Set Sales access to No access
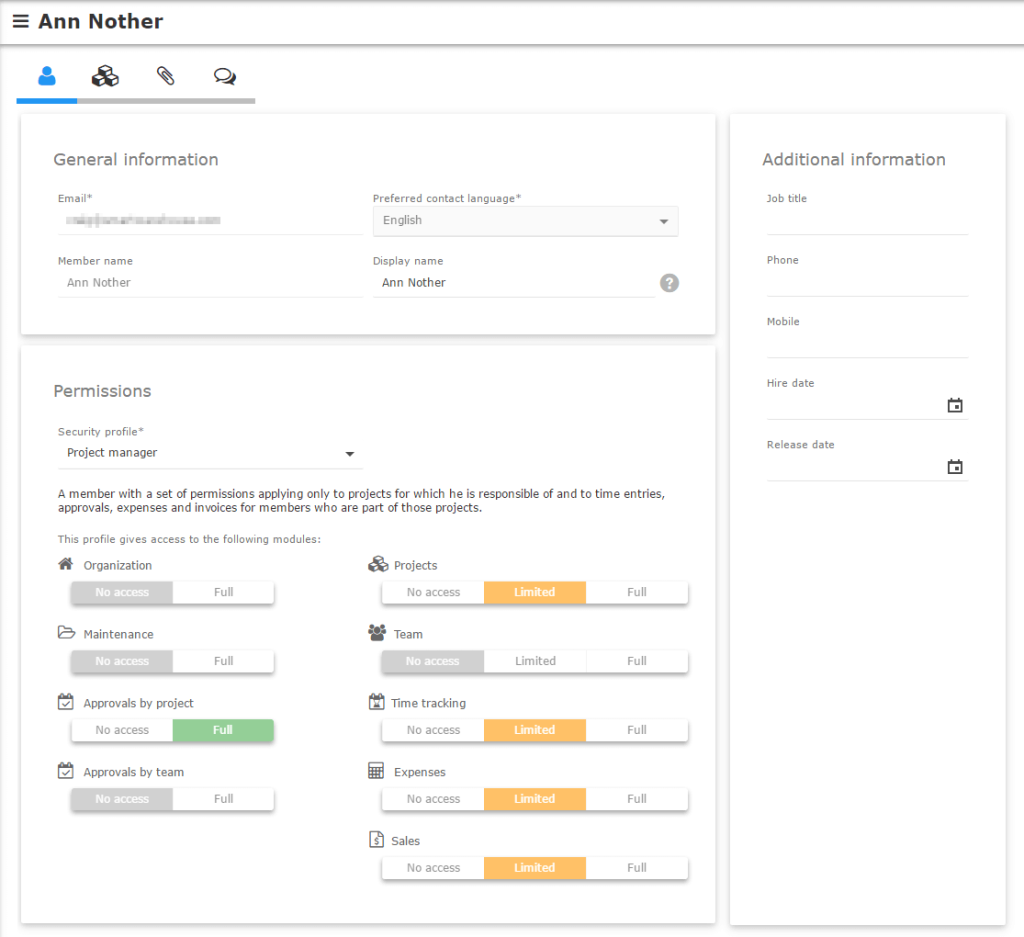The width and height of the screenshot is (1024, 937). pyautogui.click(x=433, y=868)
